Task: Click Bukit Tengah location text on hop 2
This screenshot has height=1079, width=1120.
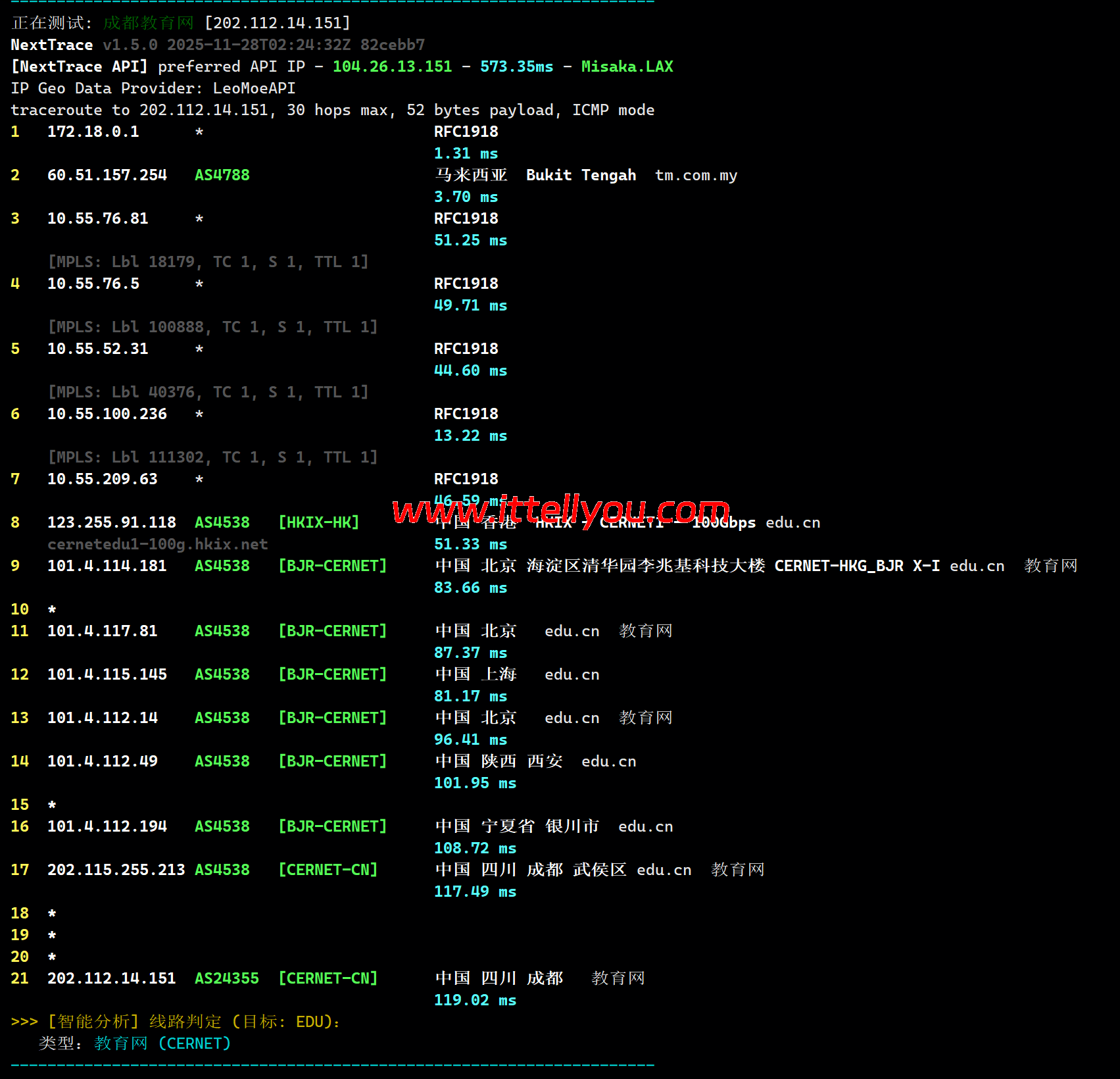Action: point(581,175)
